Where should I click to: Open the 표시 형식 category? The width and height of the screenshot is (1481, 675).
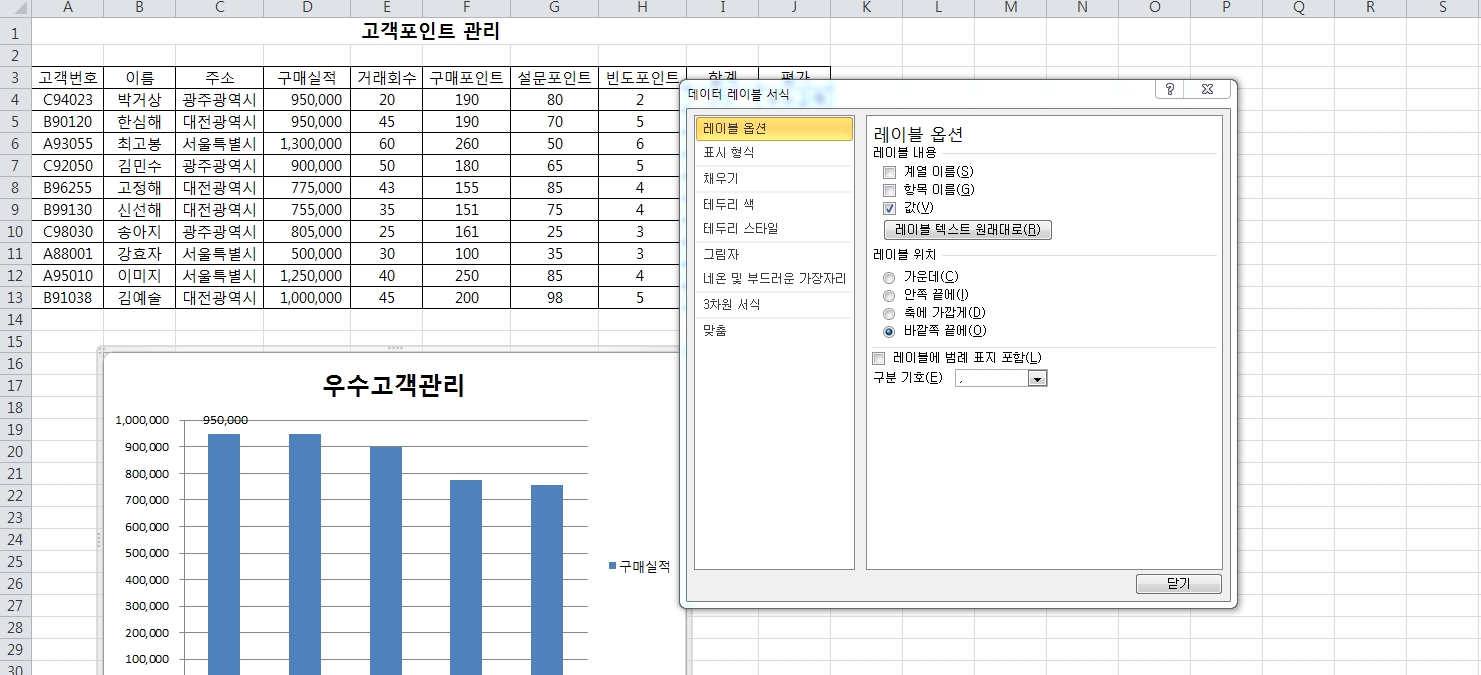coord(729,153)
